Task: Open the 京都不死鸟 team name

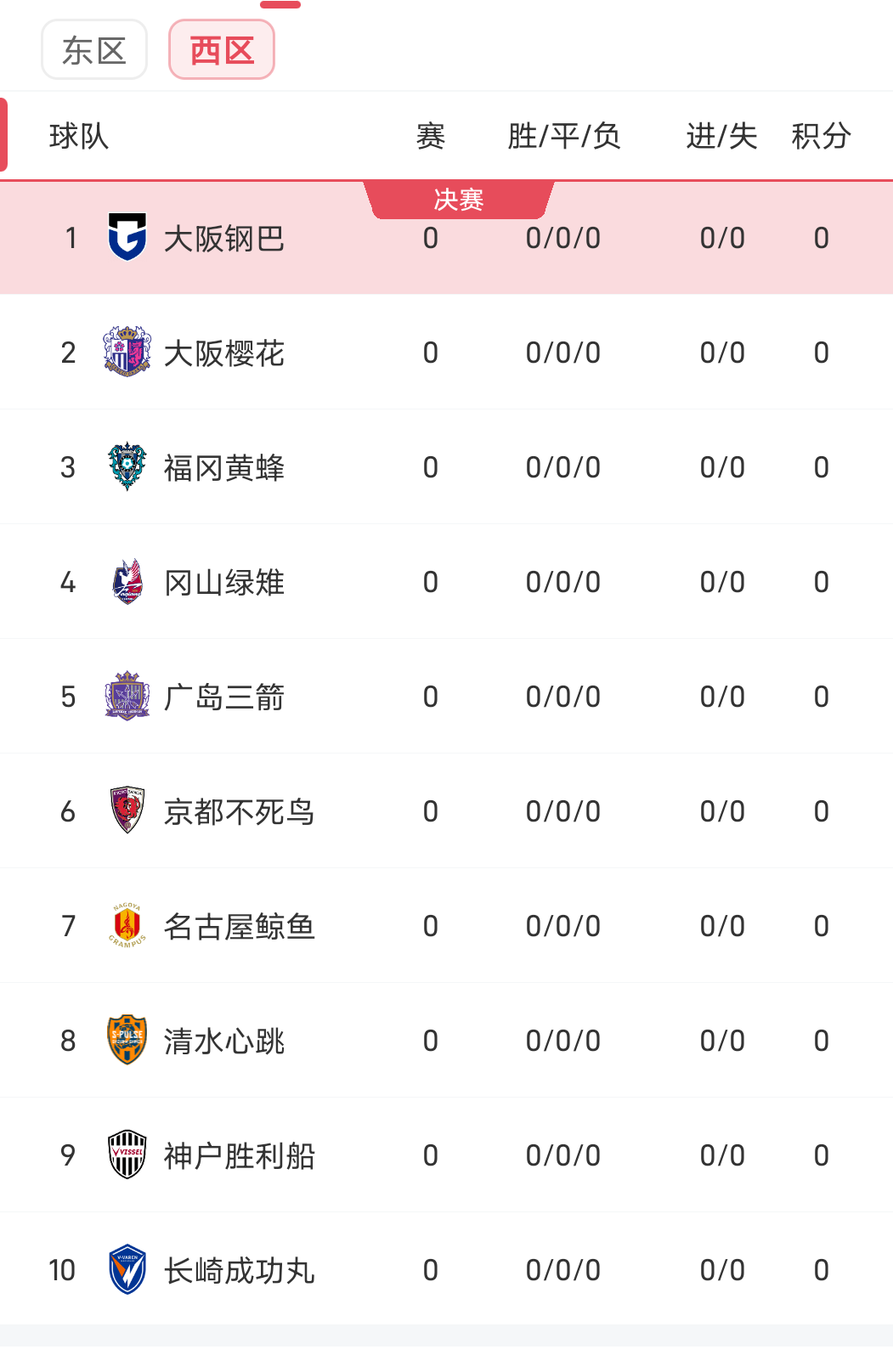Action: [239, 812]
